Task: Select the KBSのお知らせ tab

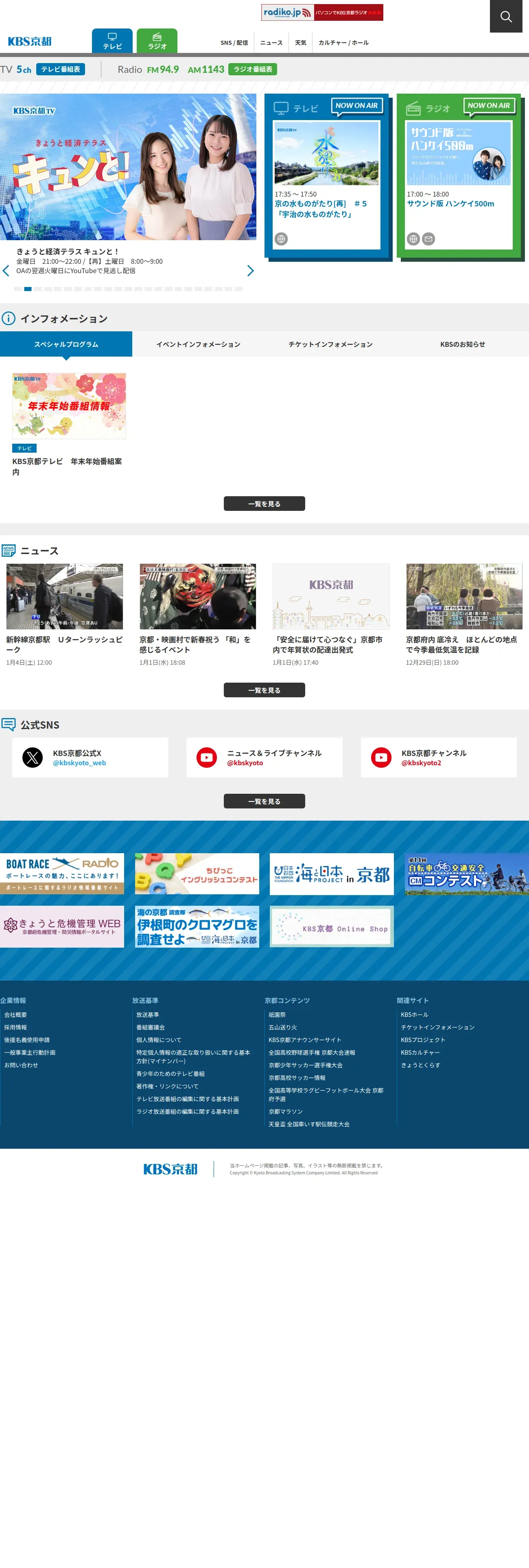Action: pyautogui.click(x=463, y=344)
